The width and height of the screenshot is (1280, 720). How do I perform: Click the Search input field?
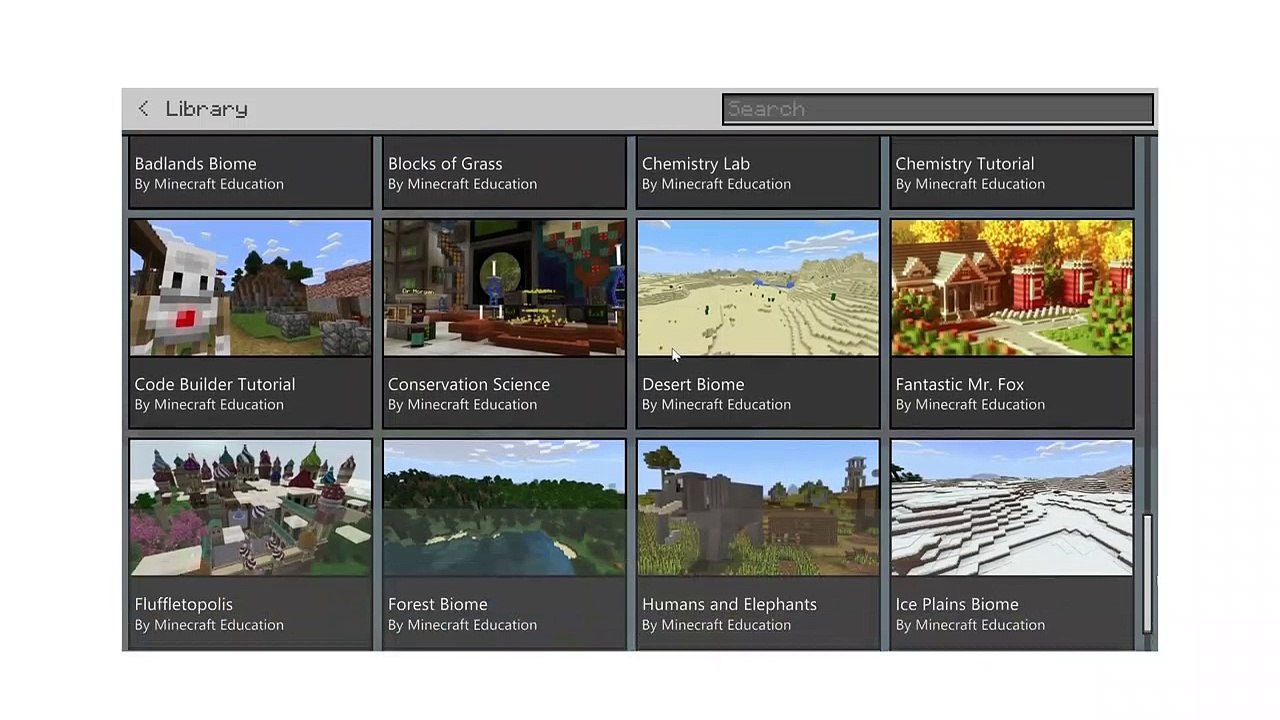(938, 109)
